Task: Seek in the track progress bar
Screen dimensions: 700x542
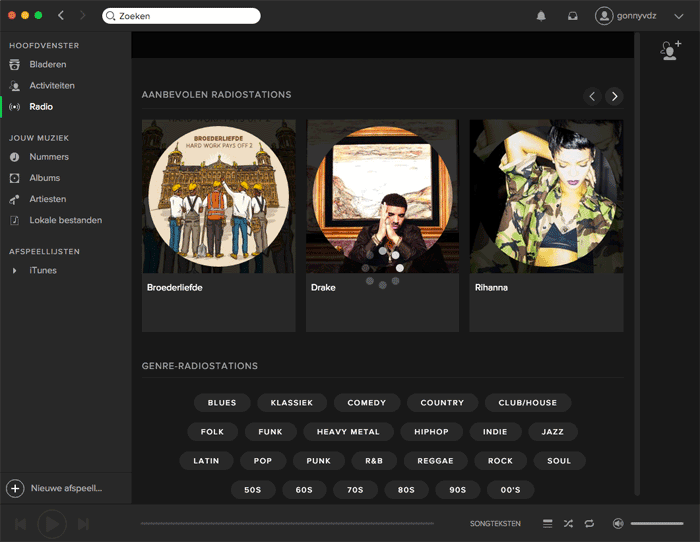Action: coord(287,523)
